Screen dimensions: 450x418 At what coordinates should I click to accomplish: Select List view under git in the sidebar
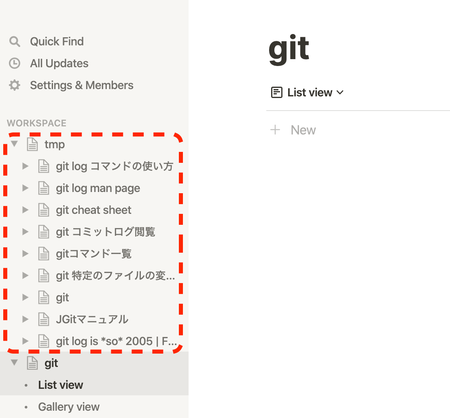61,385
